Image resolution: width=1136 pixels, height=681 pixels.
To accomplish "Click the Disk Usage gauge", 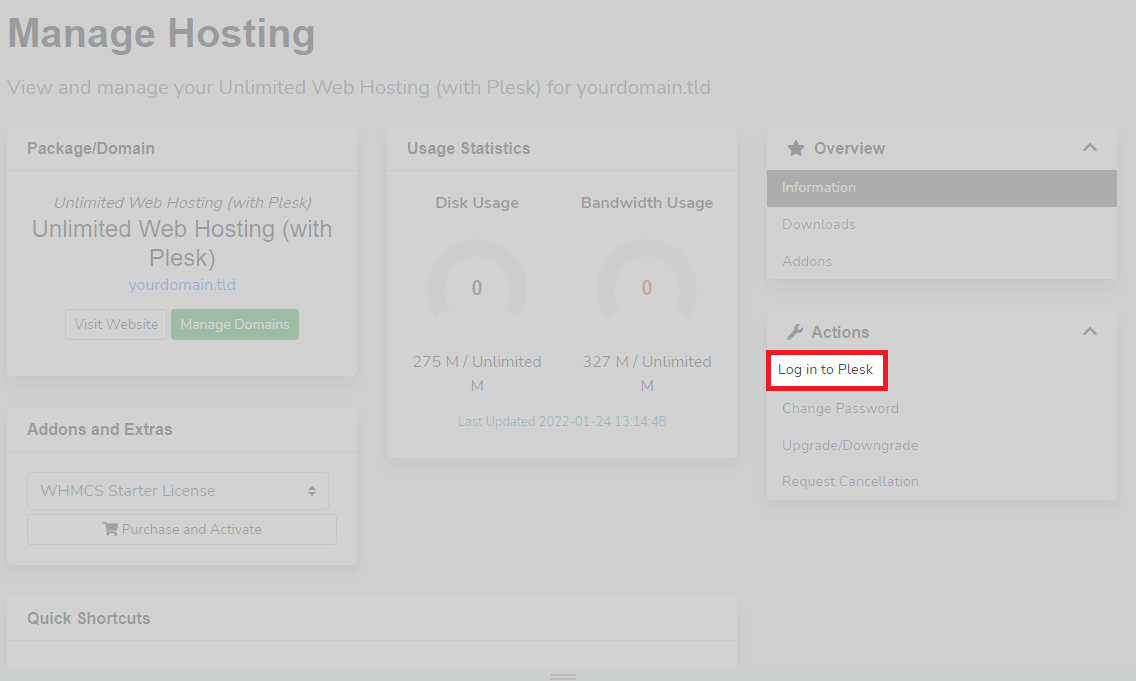I will (x=477, y=285).
